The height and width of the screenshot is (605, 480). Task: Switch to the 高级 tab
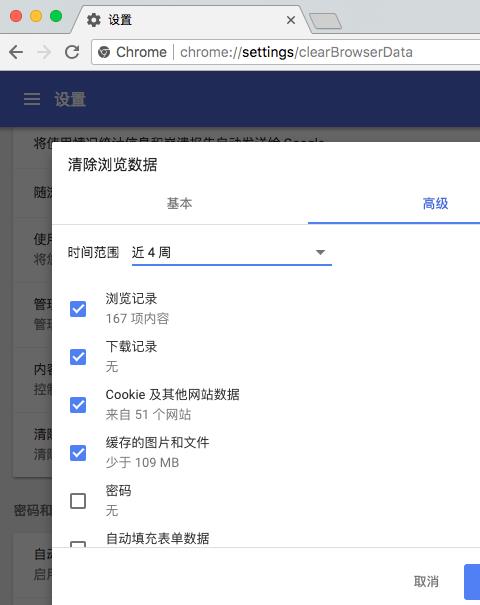coord(435,203)
